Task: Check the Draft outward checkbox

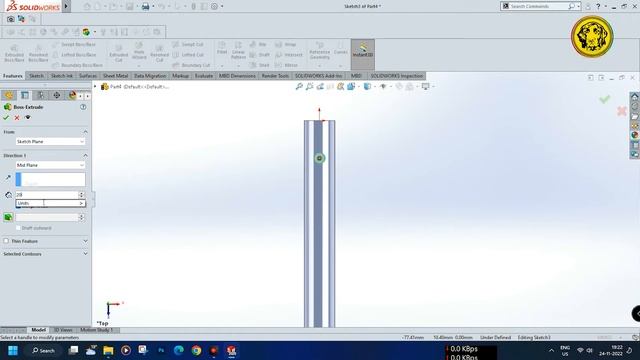Action: (x=18, y=228)
